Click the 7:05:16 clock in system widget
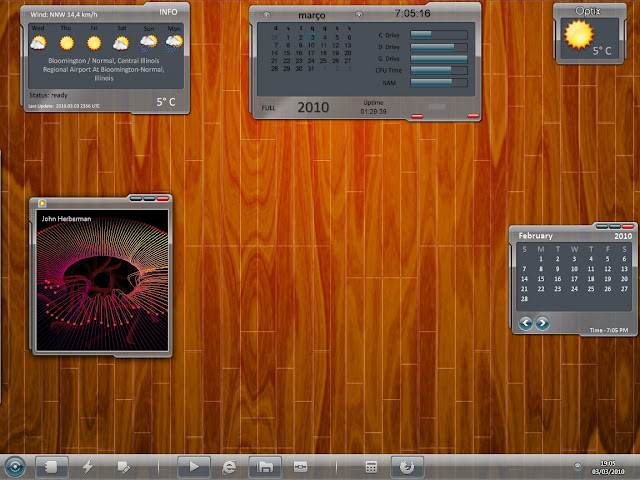The height and width of the screenshot is (480, 640). pyautogui.click(x=413, y=13)
